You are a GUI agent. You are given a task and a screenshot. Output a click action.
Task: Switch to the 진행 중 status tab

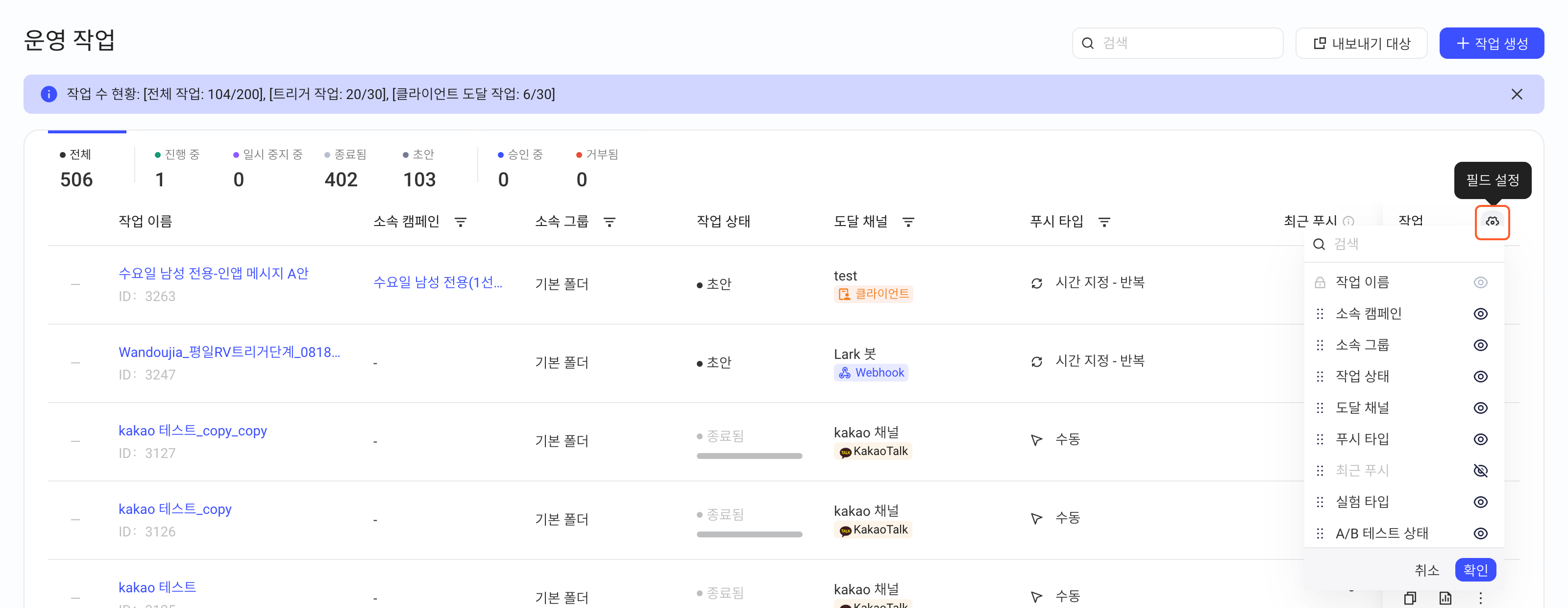coord(176,169)
